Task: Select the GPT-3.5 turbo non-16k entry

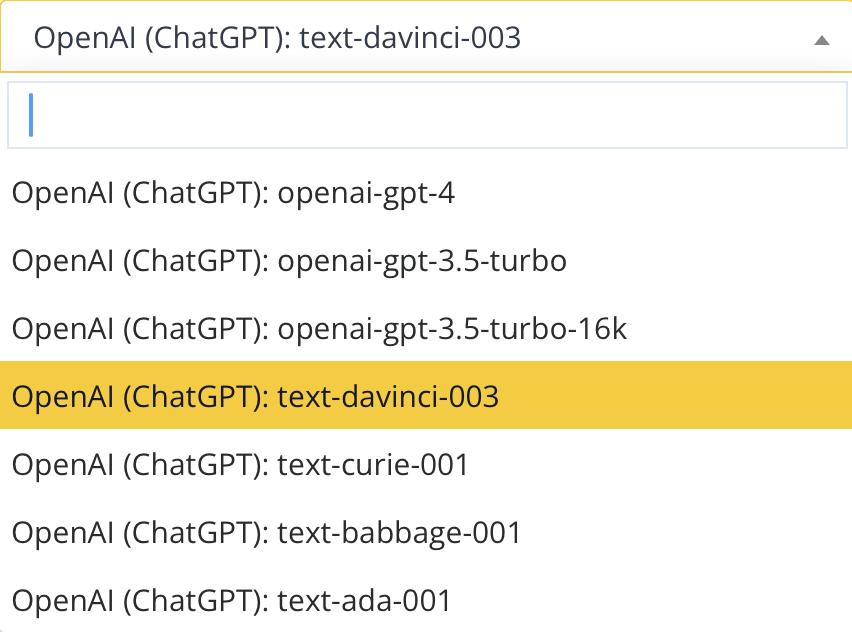Action: pyautogui.click(x=289, y=261)
